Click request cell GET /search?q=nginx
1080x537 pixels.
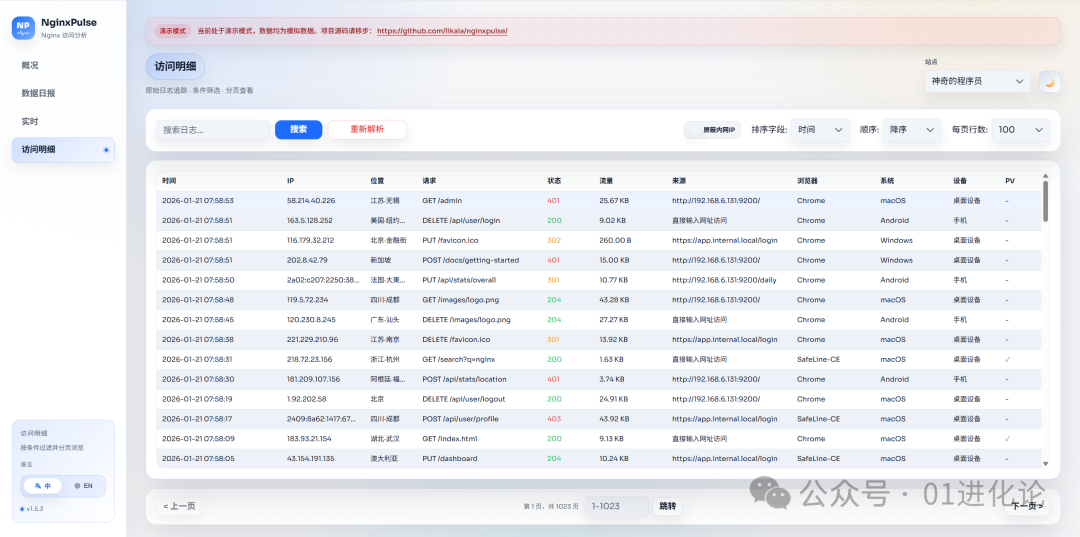(459, 359)
